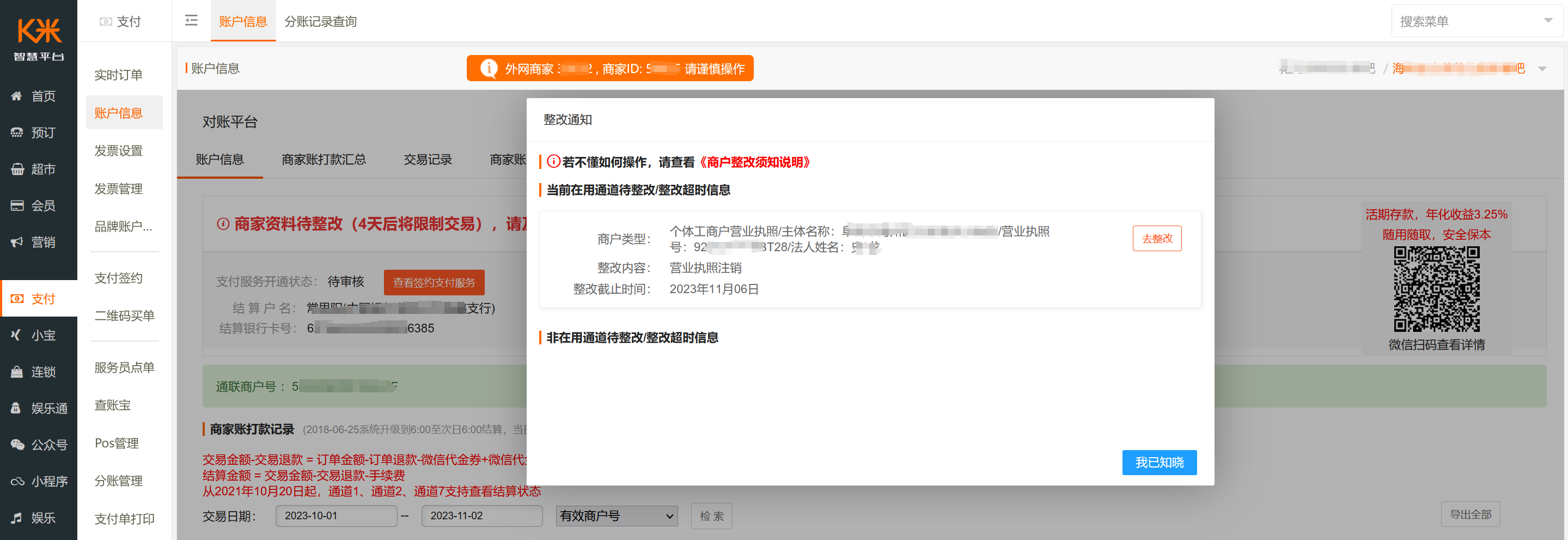Screen dimensions: 1568x540
Task: Click the 去整改 button
Action: pyautogui.click(x=1156, y=239)
